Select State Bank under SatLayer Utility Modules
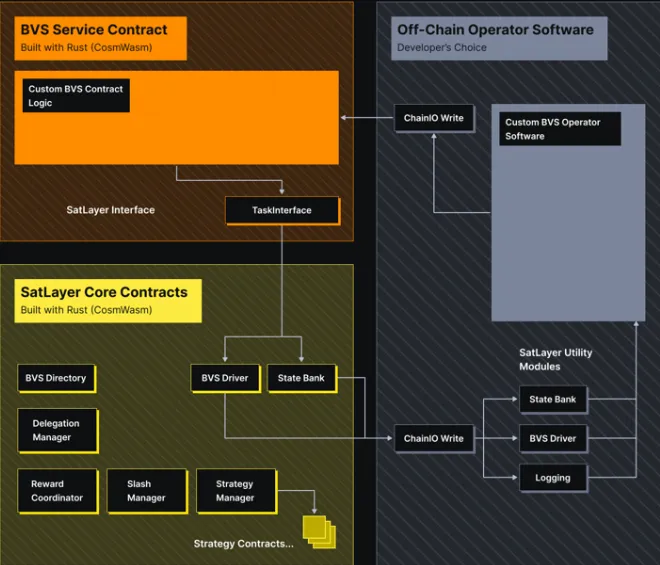660x565 pixels. coord(552,399)
